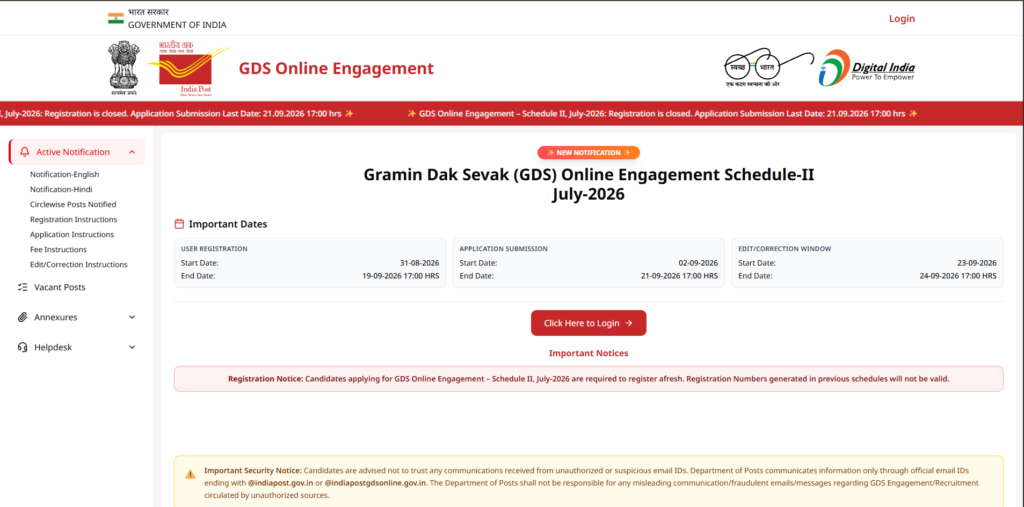
Task: Click the 21-09-2026 17:00 HRS end date
Action: coord(679,276)
